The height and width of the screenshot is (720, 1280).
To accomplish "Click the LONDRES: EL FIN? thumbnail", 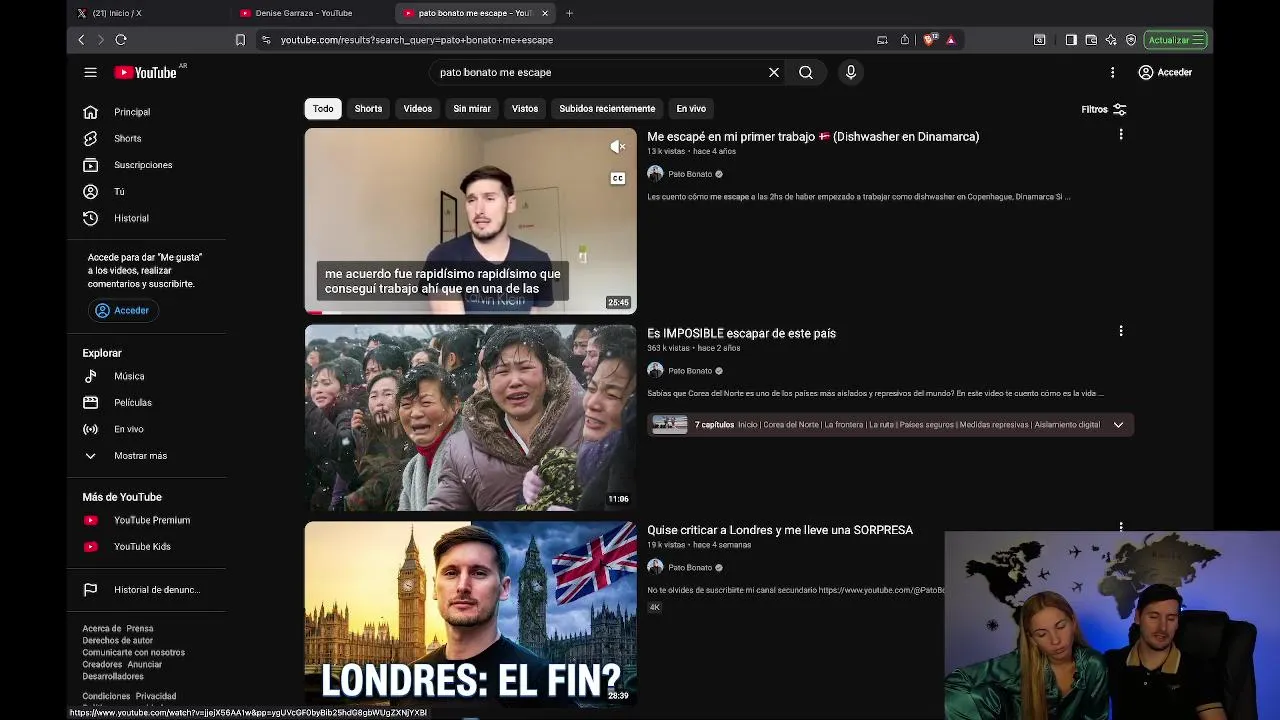I will coord(470,614).
